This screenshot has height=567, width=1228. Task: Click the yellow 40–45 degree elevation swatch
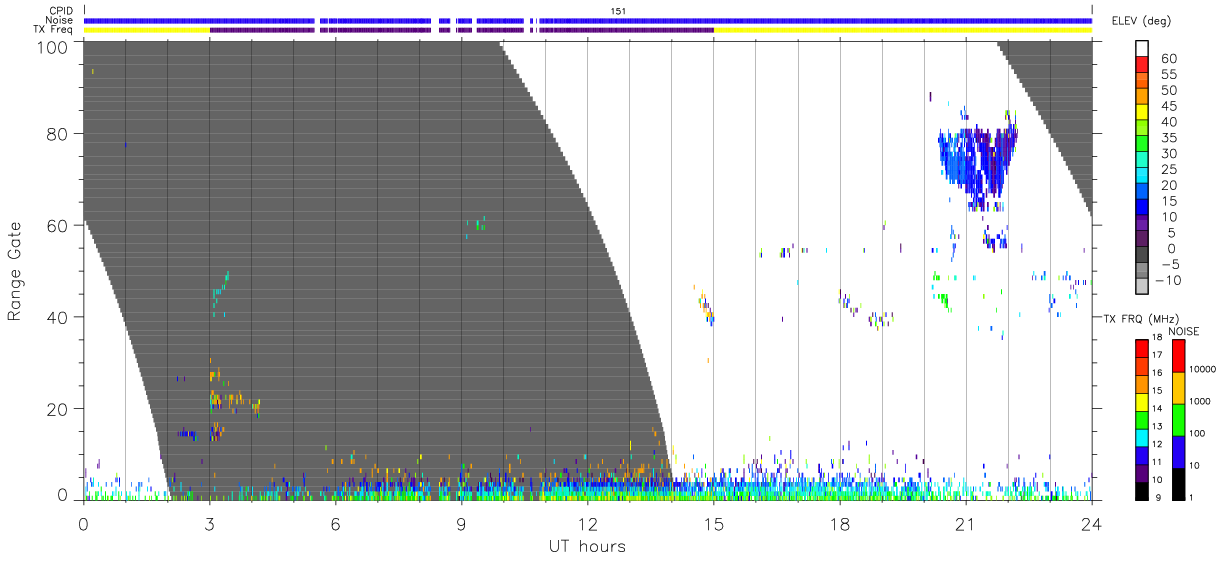(x=1143, y=113)
